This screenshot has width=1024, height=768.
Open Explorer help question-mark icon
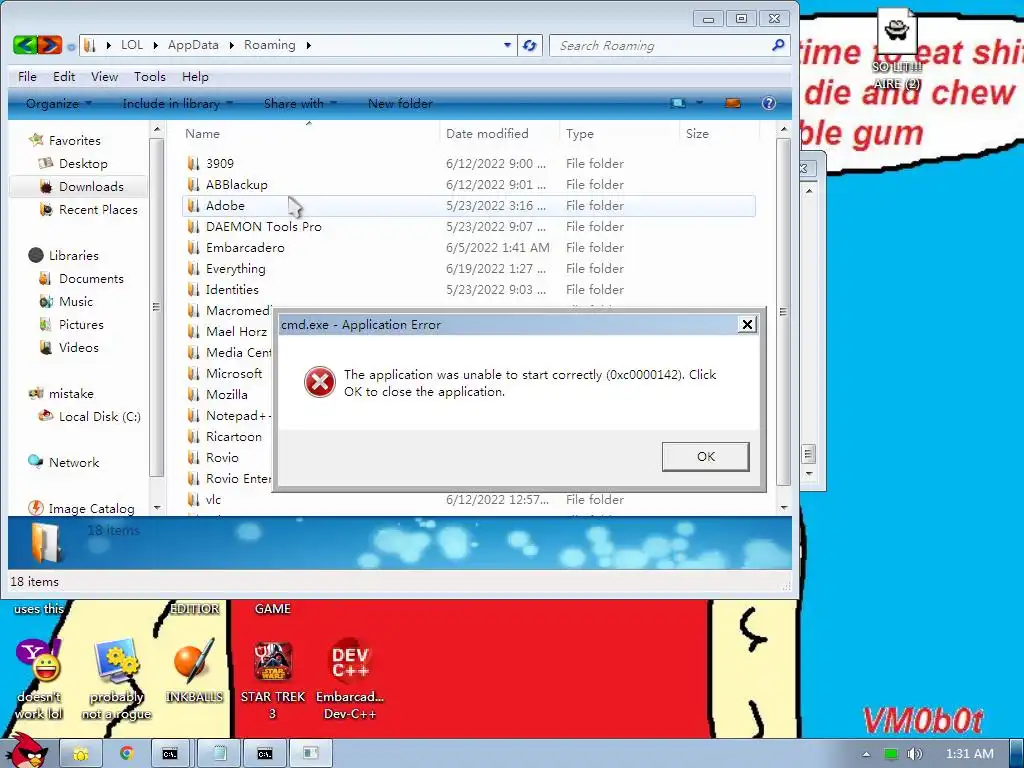(x=769, y=103)
